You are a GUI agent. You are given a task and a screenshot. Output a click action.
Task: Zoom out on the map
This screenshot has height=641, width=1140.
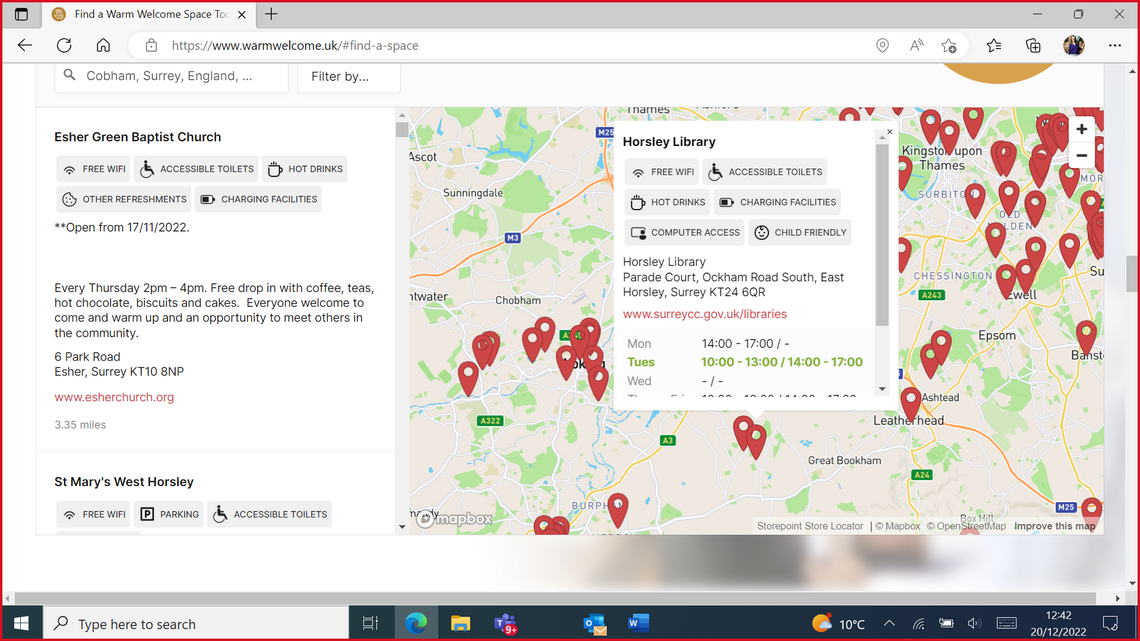tap(1082, 156)
